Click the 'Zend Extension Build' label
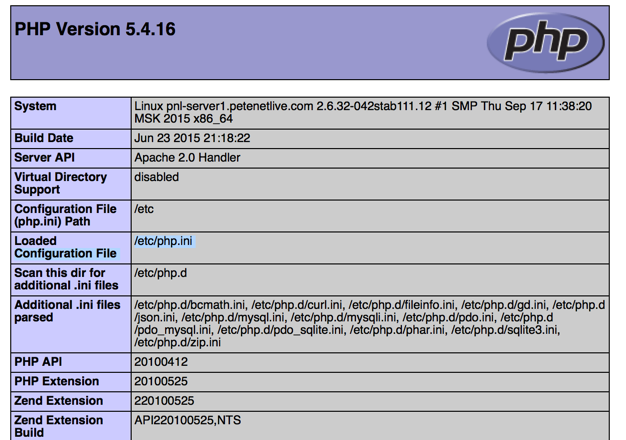This screenshot has height=440, width=626. 58,426
